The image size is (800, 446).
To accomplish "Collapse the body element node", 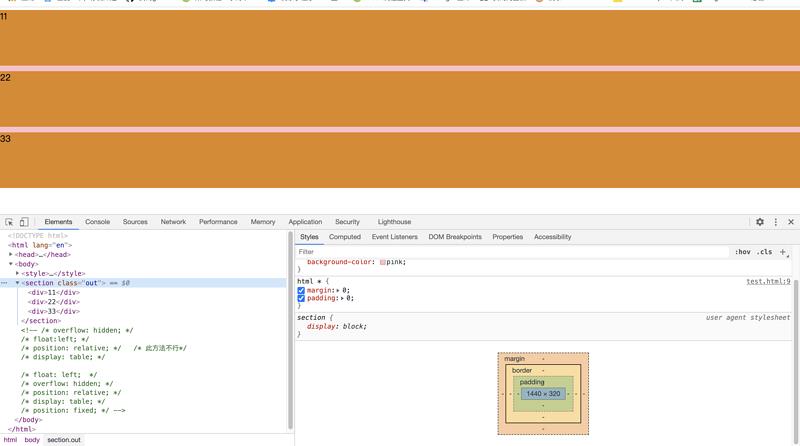I will 11,264.
